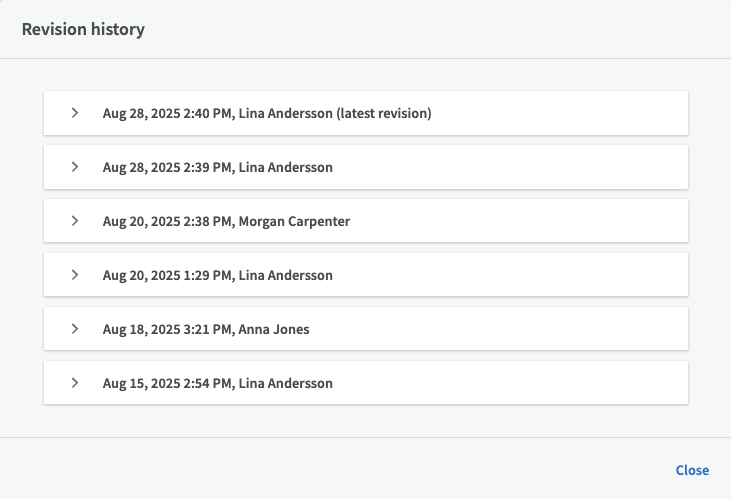Select the Aug 18, 2025 3:21 PM date text
Viewport: 731px width, 499px height.
pyautogui.click(x=167, y=329)
